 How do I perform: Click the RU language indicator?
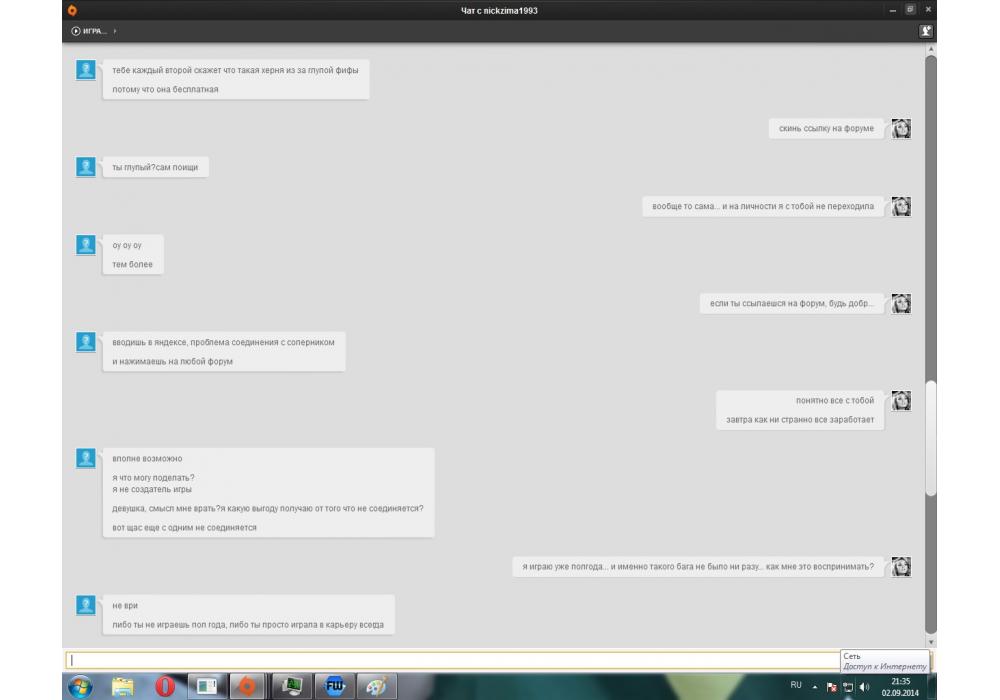796,685
